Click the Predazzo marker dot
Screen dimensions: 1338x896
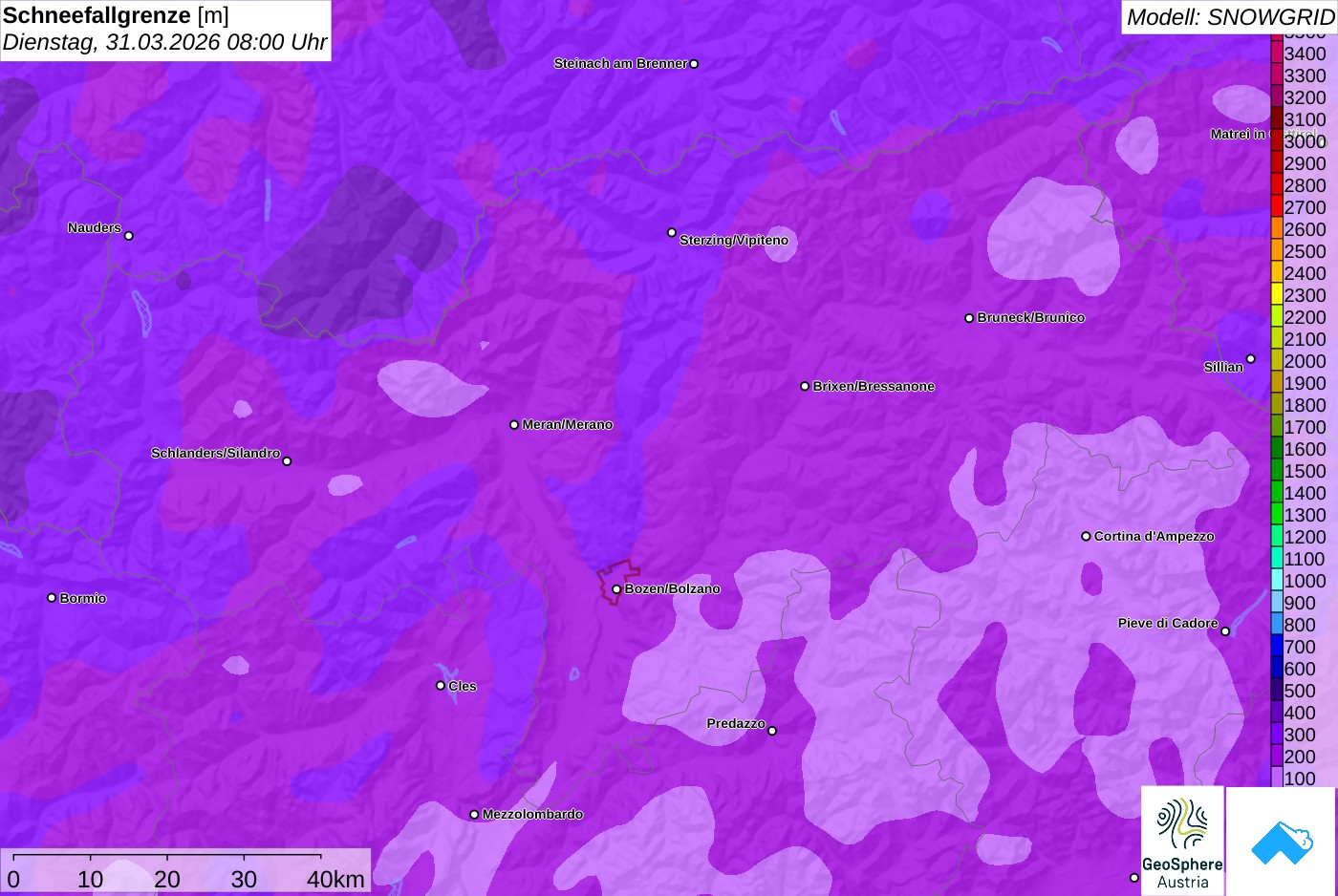click(x=772, y=731)
